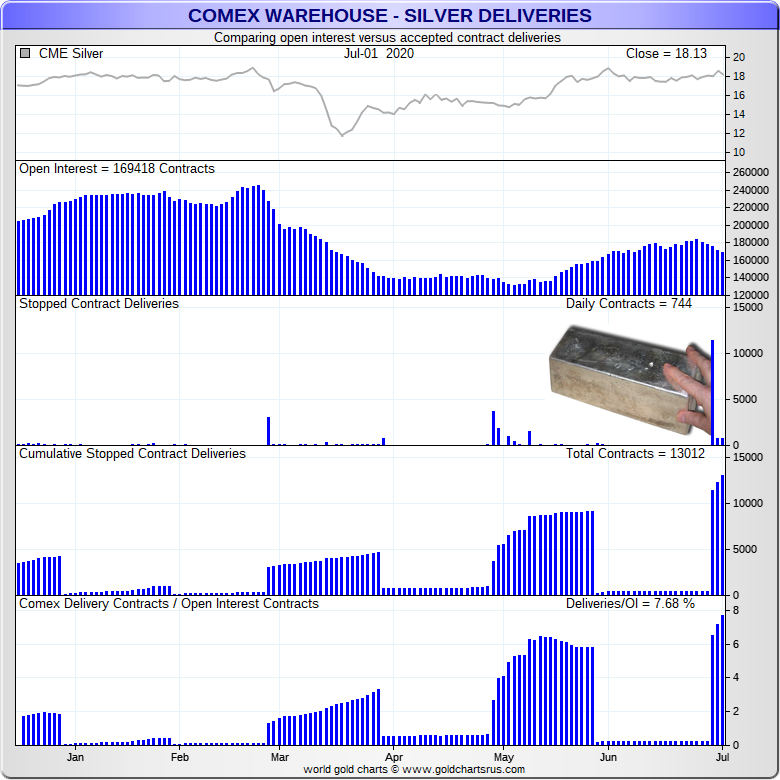Click the Apr label on the time axis
Screen dimensions: 780x780
(x=394, y=757)
